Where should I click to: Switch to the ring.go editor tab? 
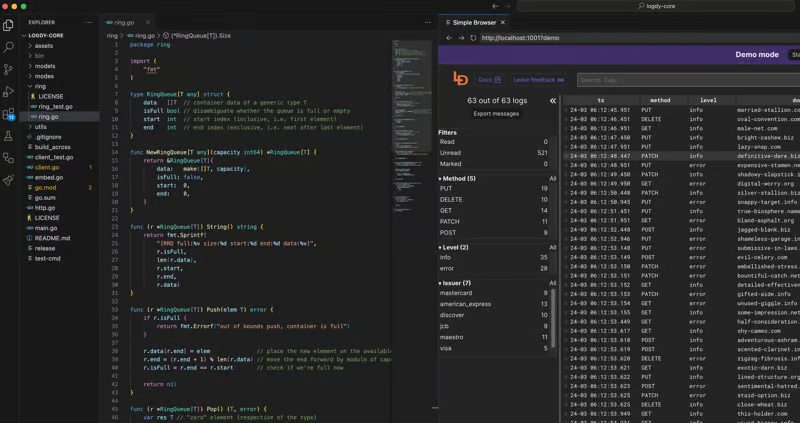pos(123,22)
